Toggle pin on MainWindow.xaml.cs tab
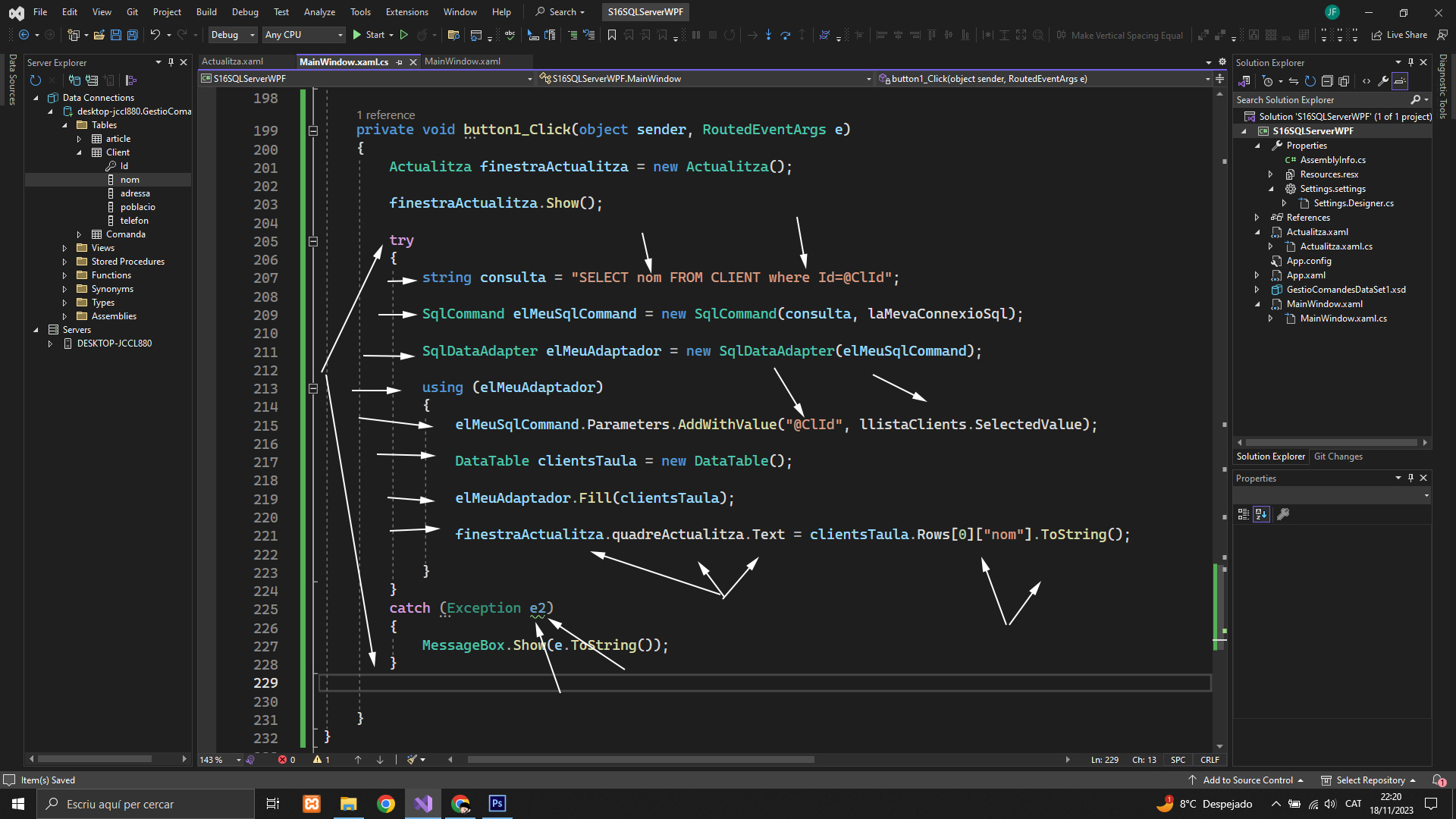 click(400, 62)
